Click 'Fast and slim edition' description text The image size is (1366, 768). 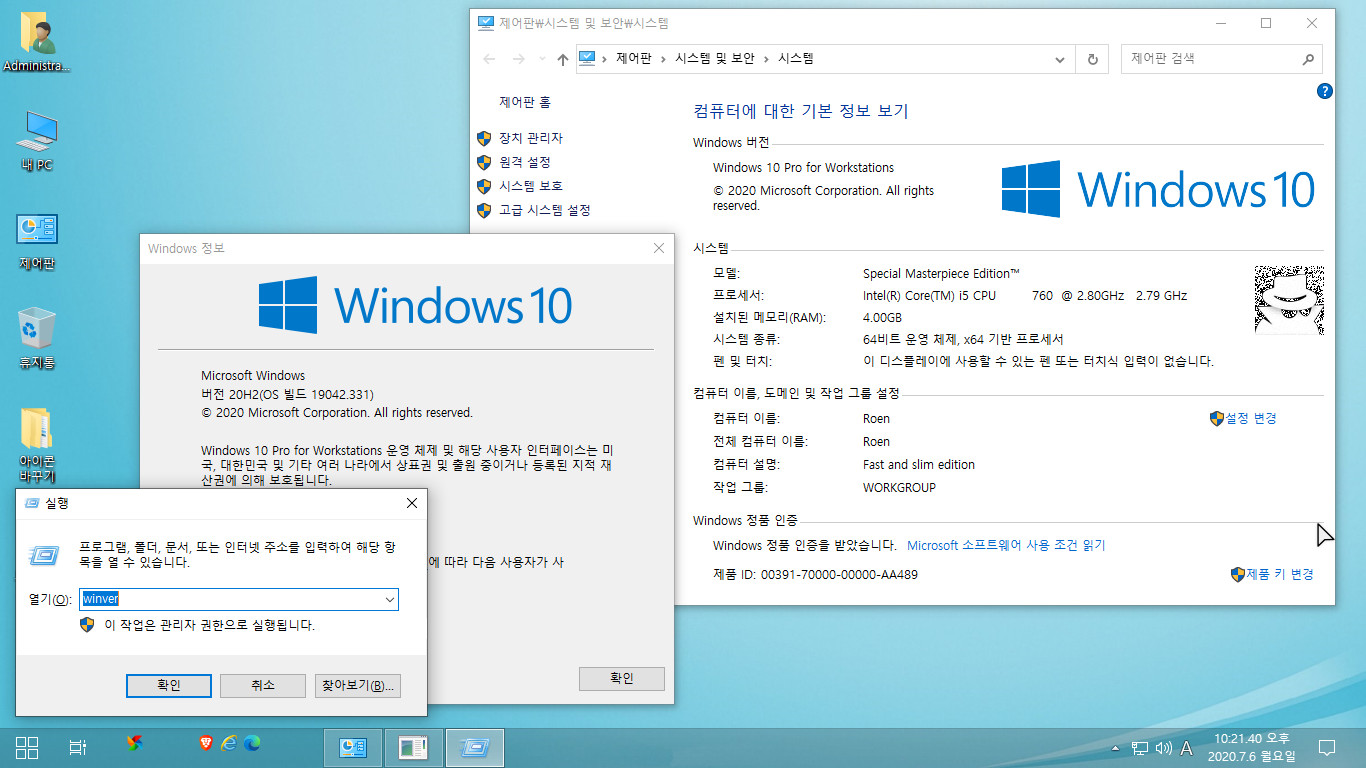click(x=919, y=464)
